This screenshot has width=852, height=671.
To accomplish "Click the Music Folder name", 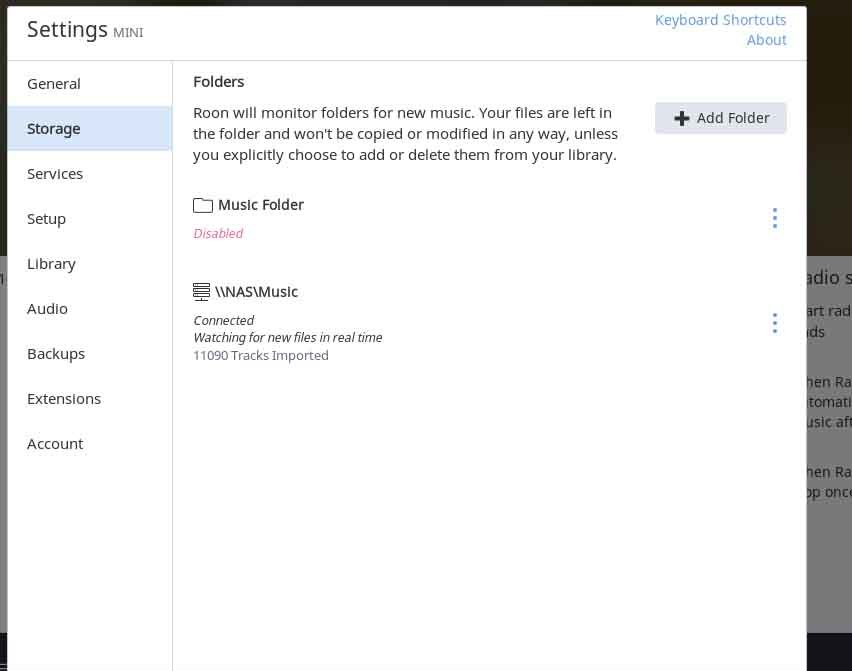I will click(261, 205).
